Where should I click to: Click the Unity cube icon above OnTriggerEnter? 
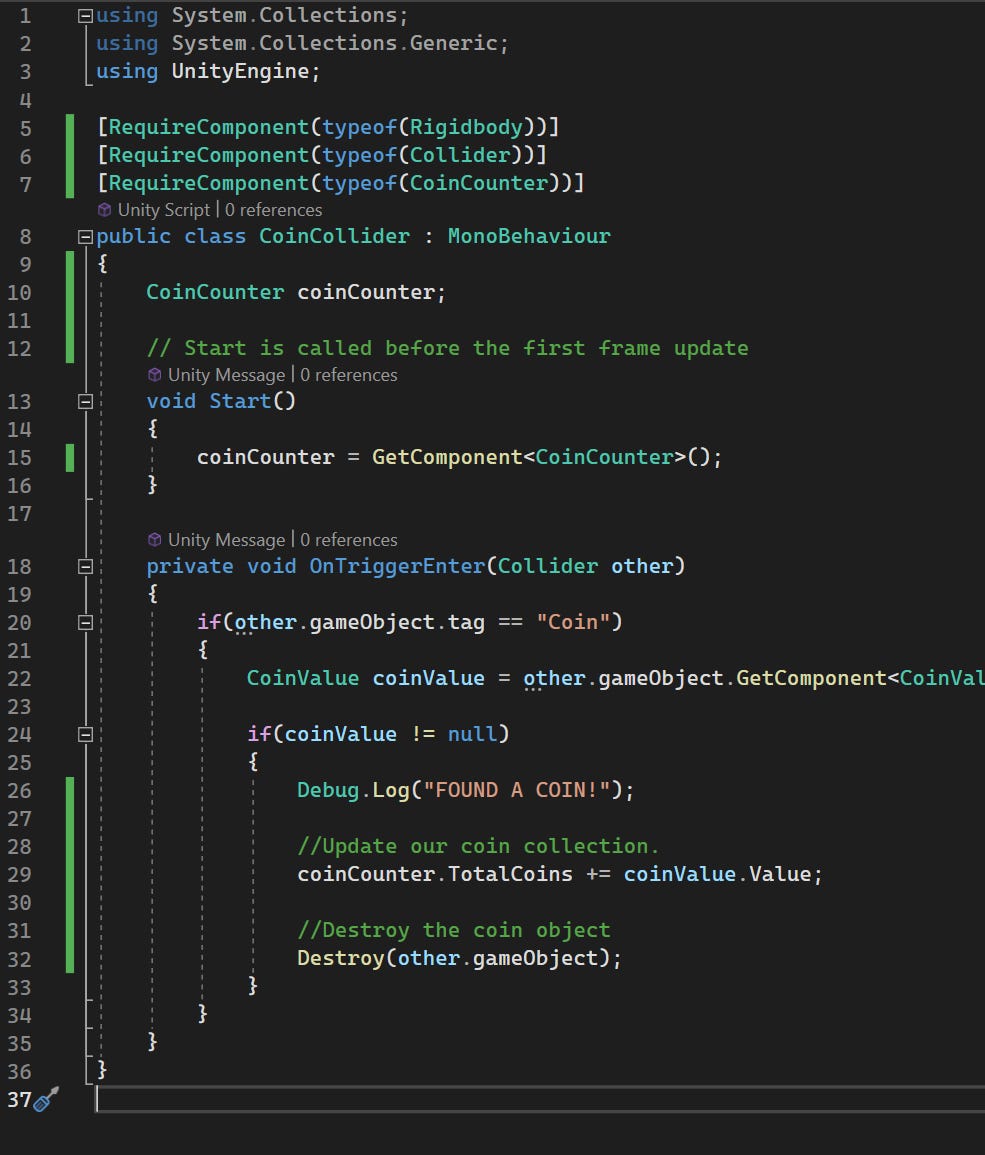point(153,540)
